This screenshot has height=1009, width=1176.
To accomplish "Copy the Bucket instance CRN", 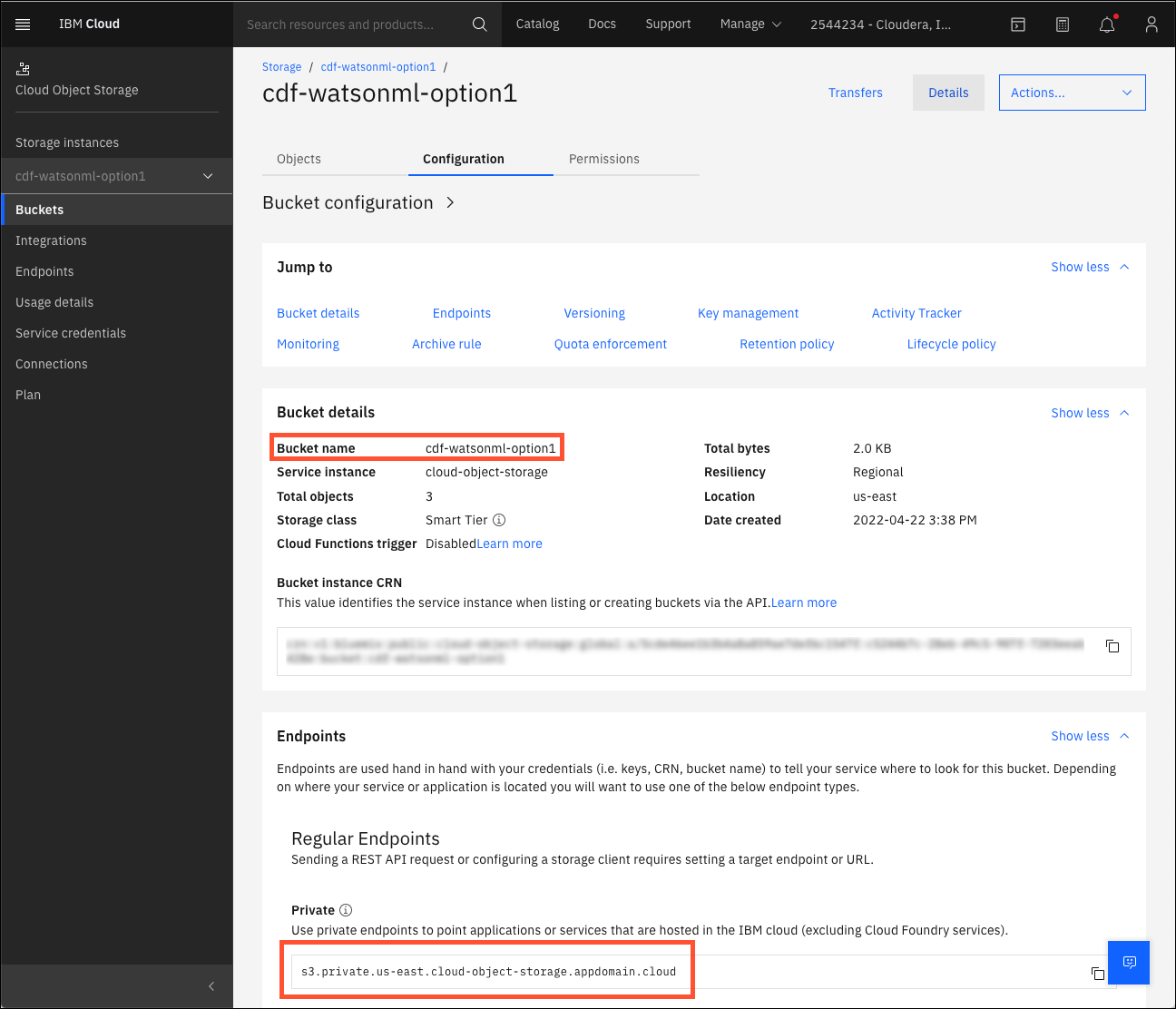I will [1112, 646].
